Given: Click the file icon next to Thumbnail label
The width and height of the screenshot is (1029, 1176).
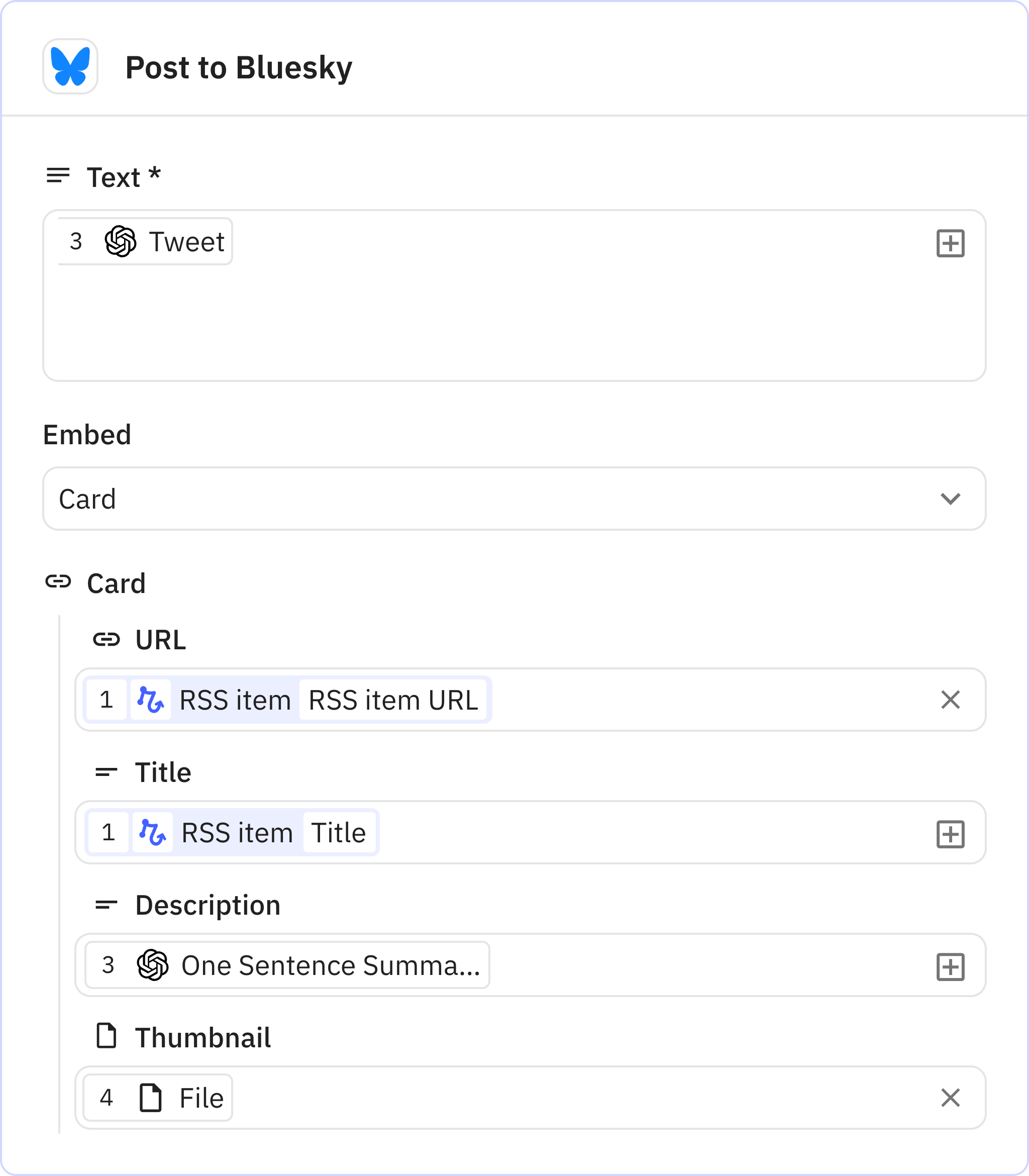Looking at the screenshot, I should point(106,1036).
